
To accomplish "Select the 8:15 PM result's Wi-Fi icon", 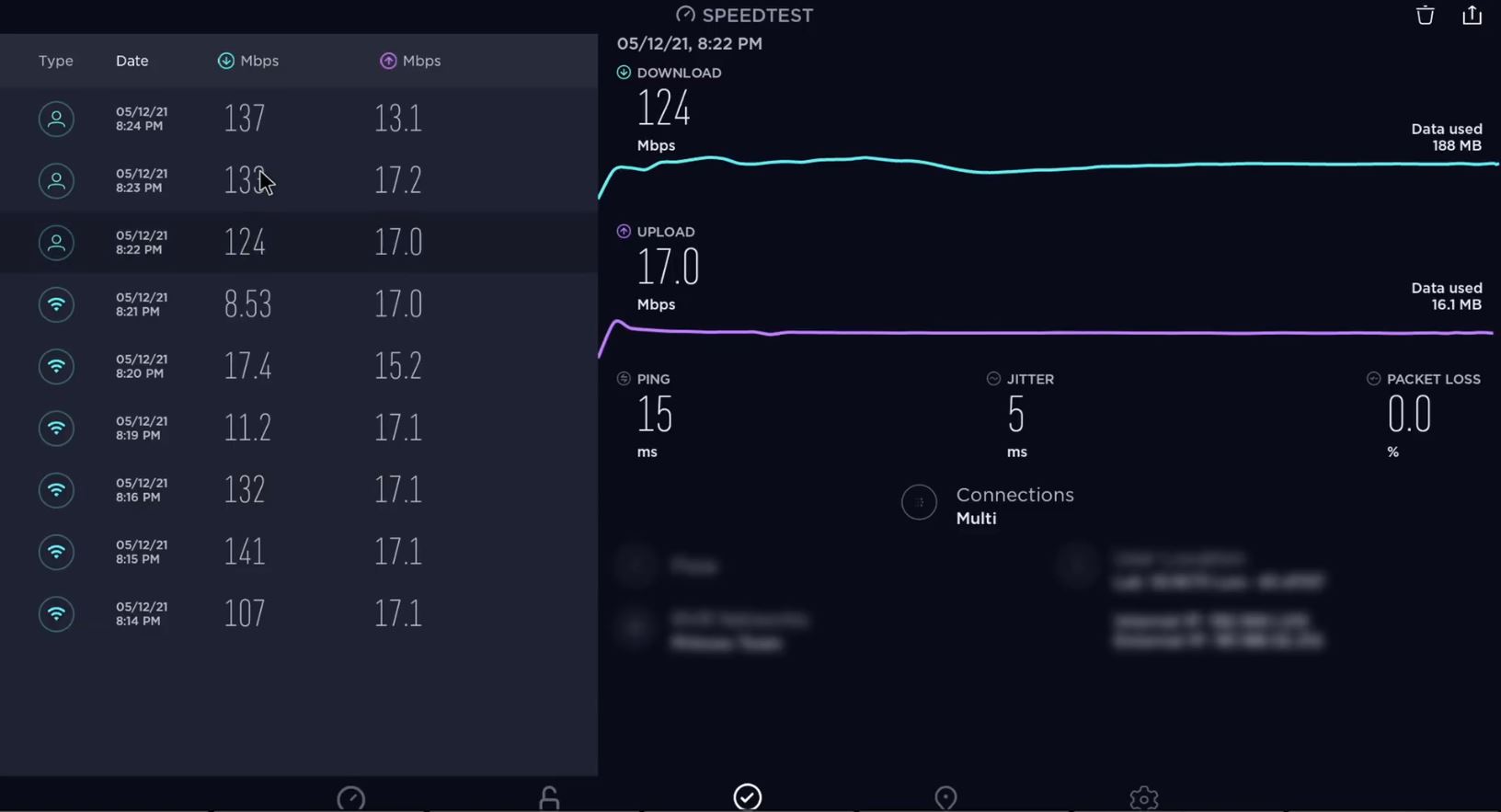I will (56, 552).
